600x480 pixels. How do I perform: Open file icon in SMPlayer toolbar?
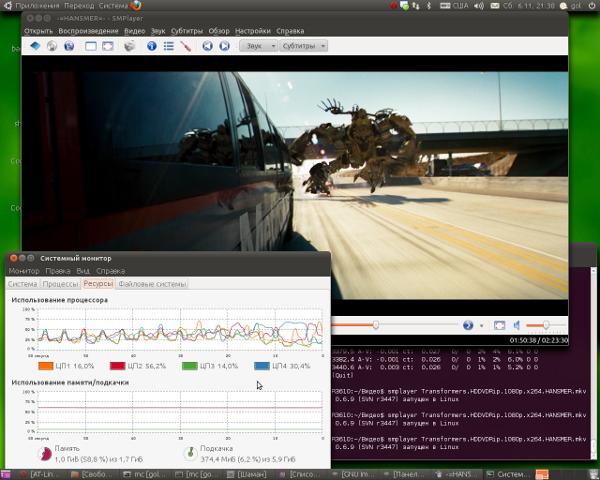(35, 46)
